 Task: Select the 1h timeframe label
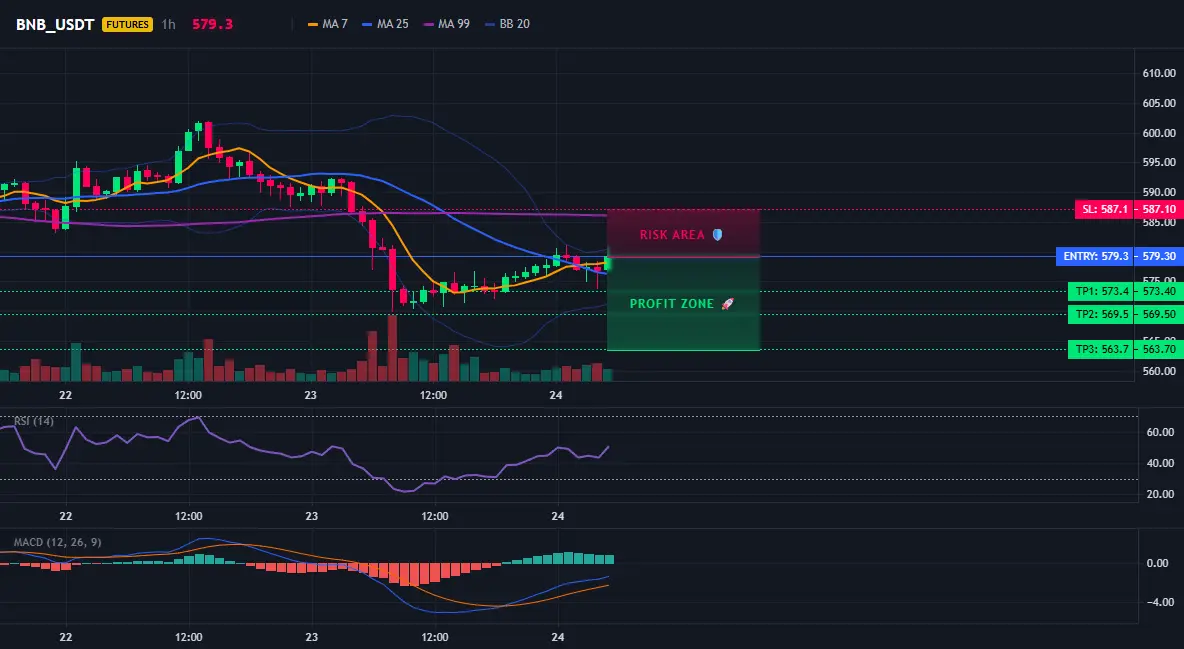click(168, 24)
